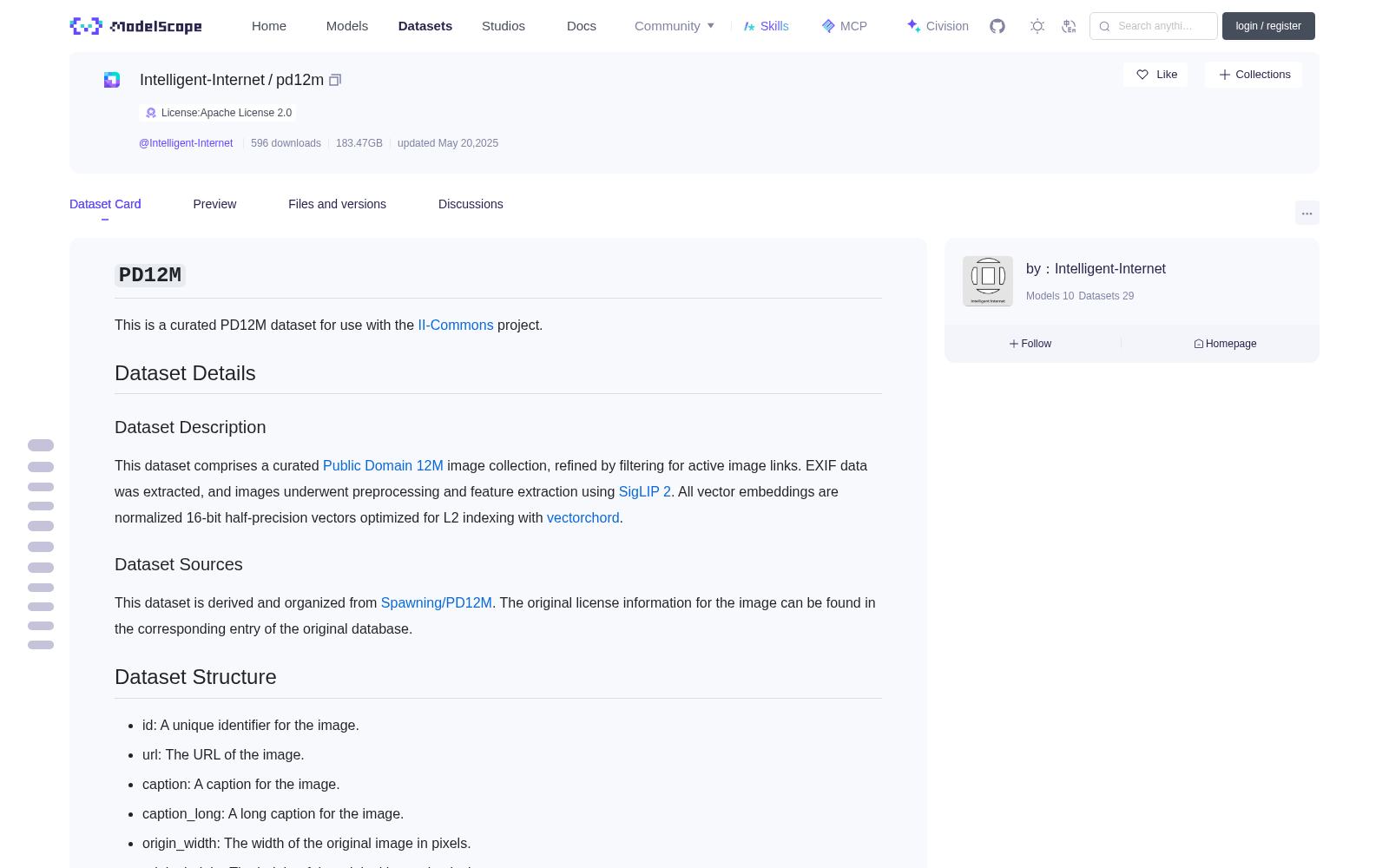Image resolution: width=1389 pixels, height=868 pixels.
Task: Switch to the Preview tab
Action: point(214,204)
